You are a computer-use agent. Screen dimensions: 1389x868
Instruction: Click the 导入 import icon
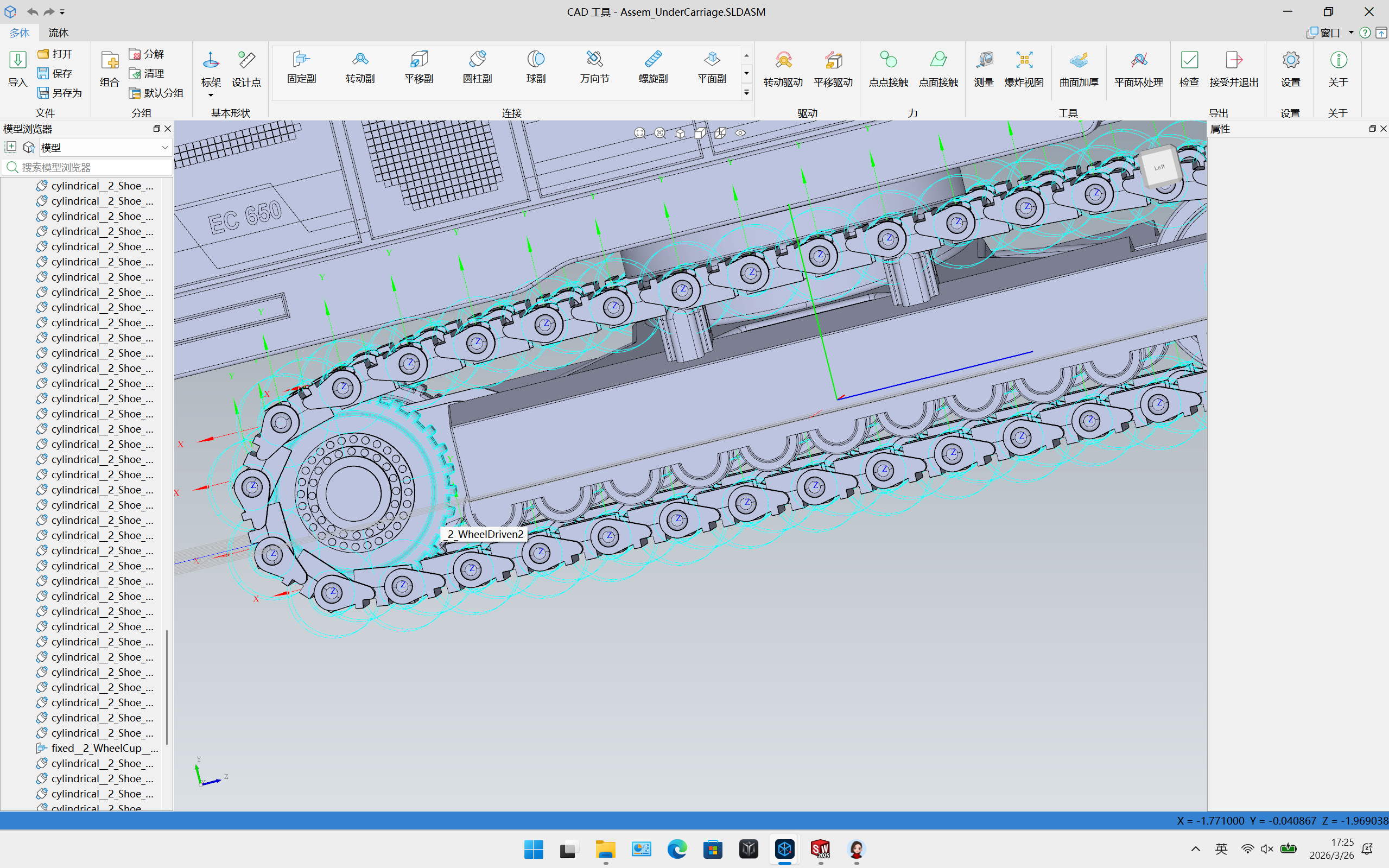pyautogui.click(x=18, y=69)
